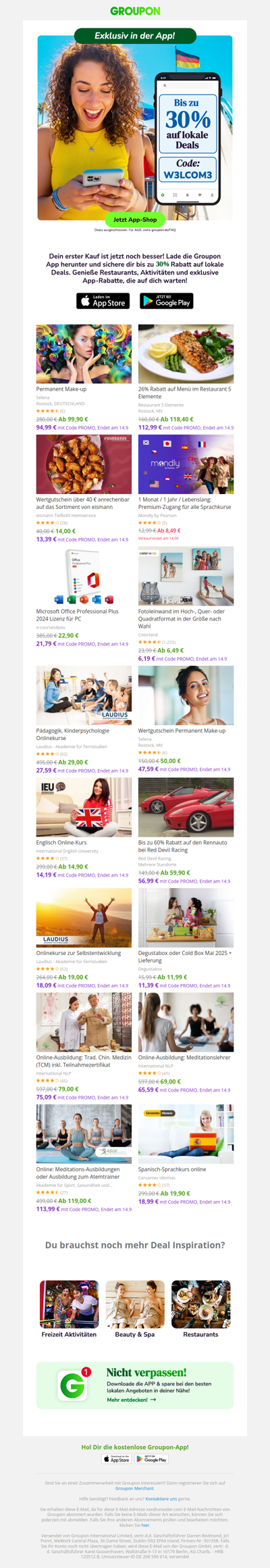
Task: Click the Jetzt App-Shop button
Action: click(135, 220)
